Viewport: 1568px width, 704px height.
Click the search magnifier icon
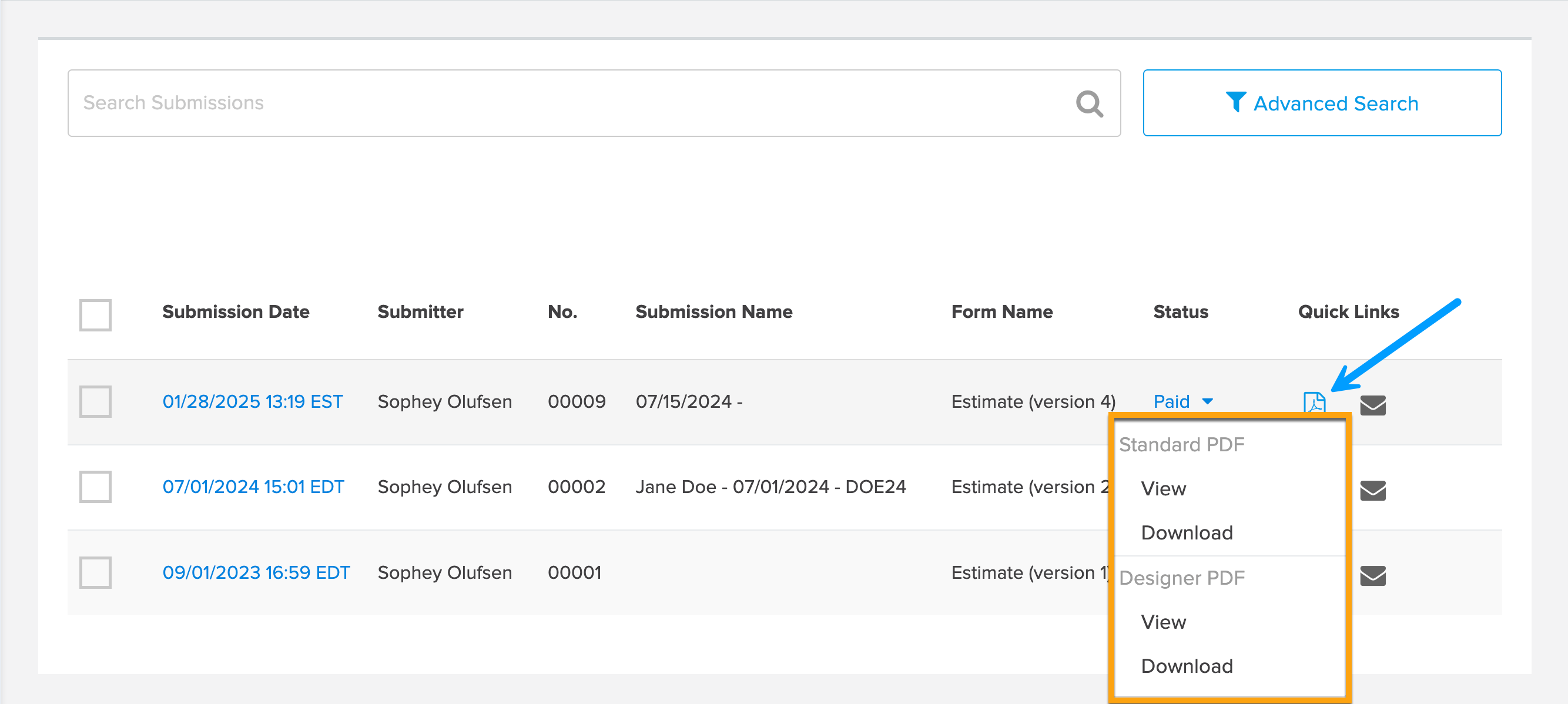(1090, 103)
